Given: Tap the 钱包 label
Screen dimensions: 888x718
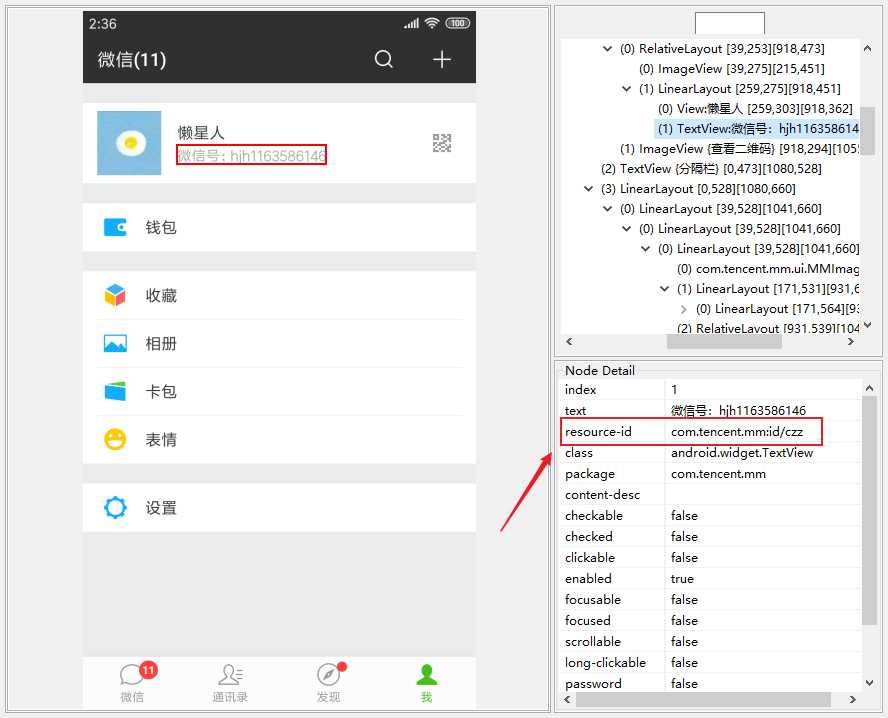Looking at the screenshot, I should (x=161, y=227).
